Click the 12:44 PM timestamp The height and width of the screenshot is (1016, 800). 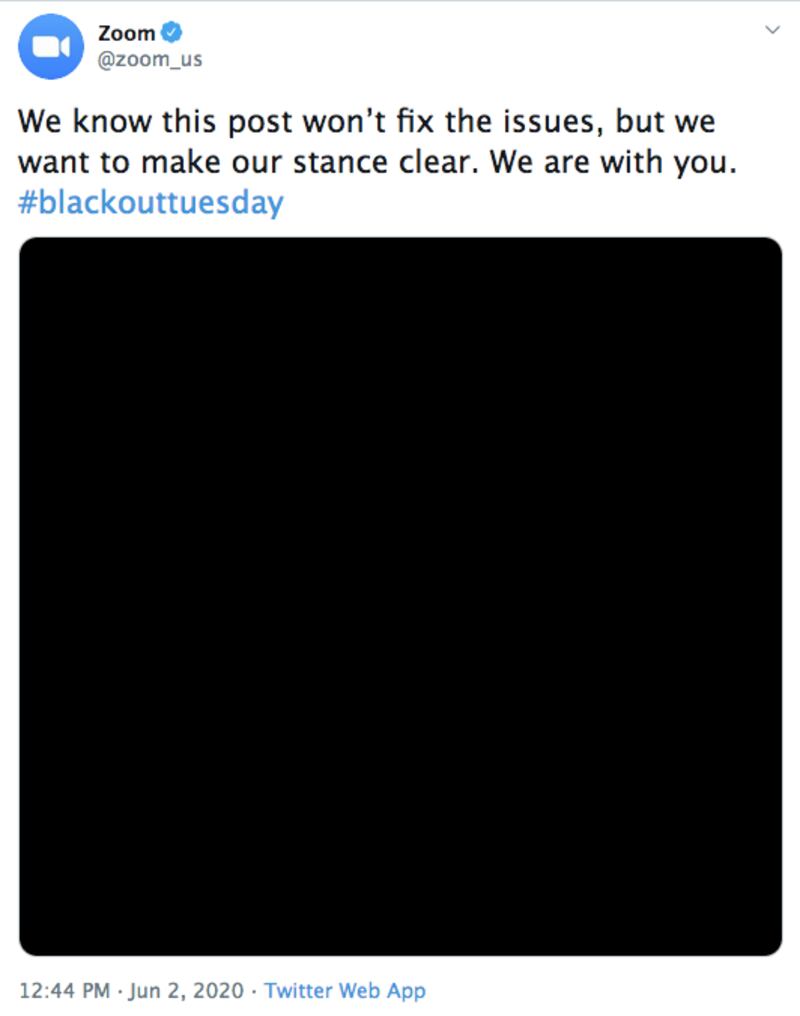point(65,990)
